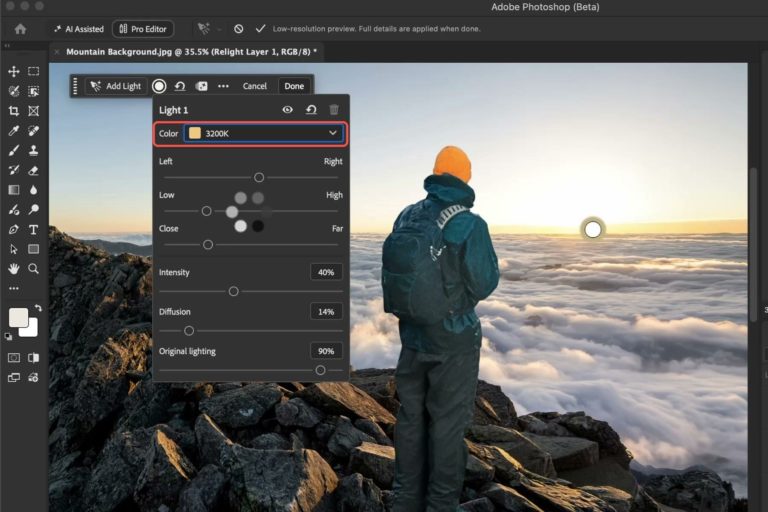Click the Intensity 40% value field
The height and width of the screenshot is (512, 768).
326,272
